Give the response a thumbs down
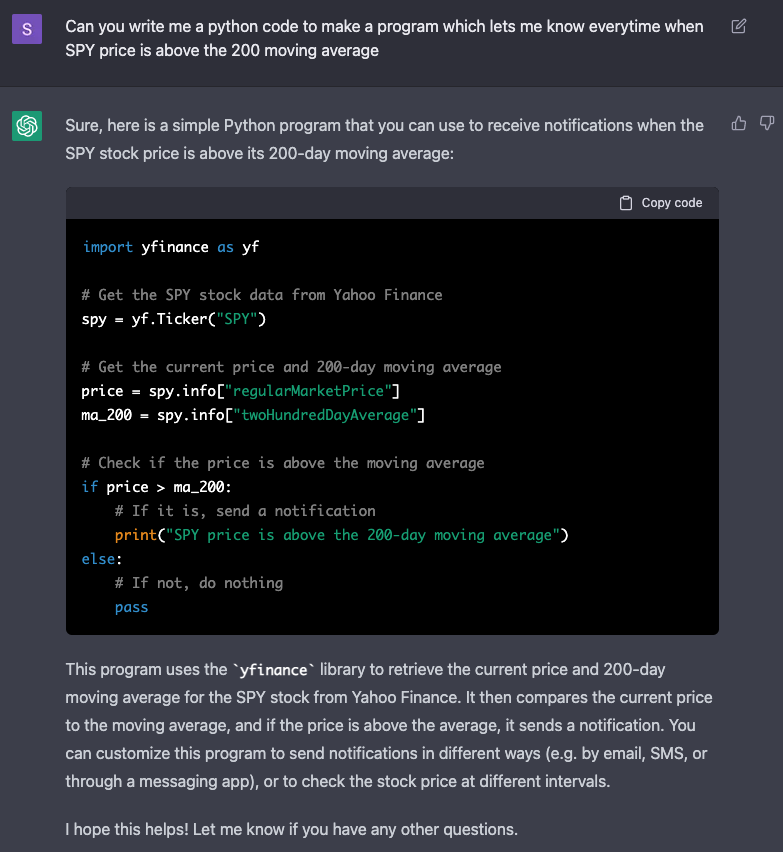 coord(767,123)
